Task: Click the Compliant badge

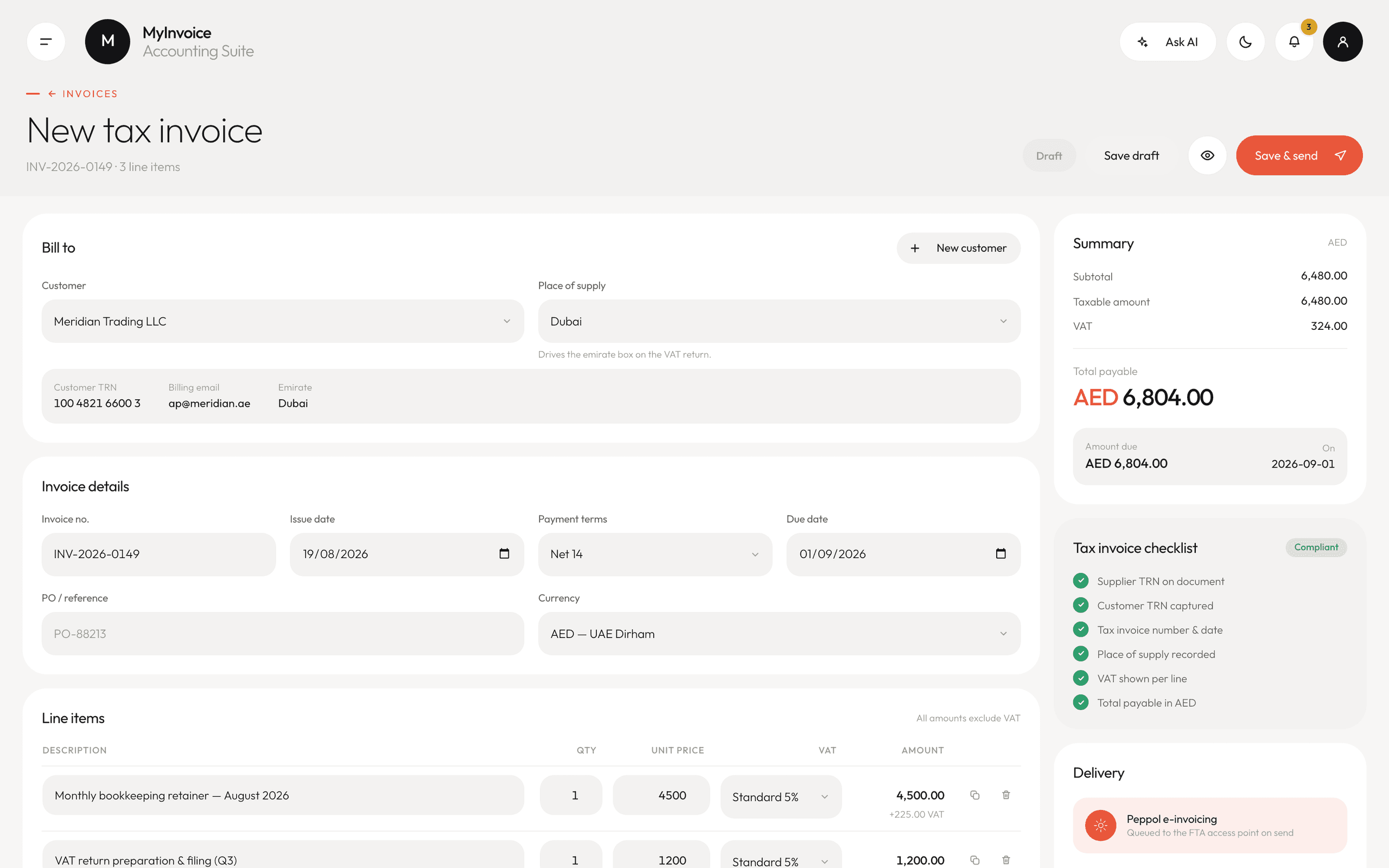Action: pyautogui.click(x=1316, y=548)
